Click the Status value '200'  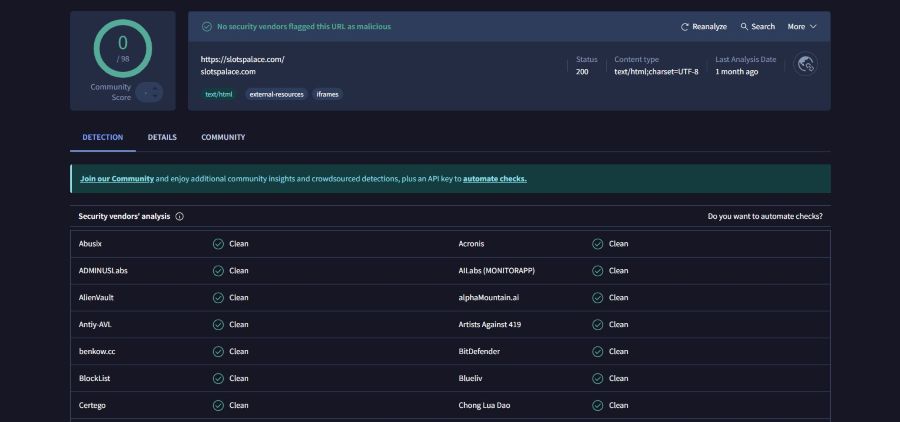(582, 72)
